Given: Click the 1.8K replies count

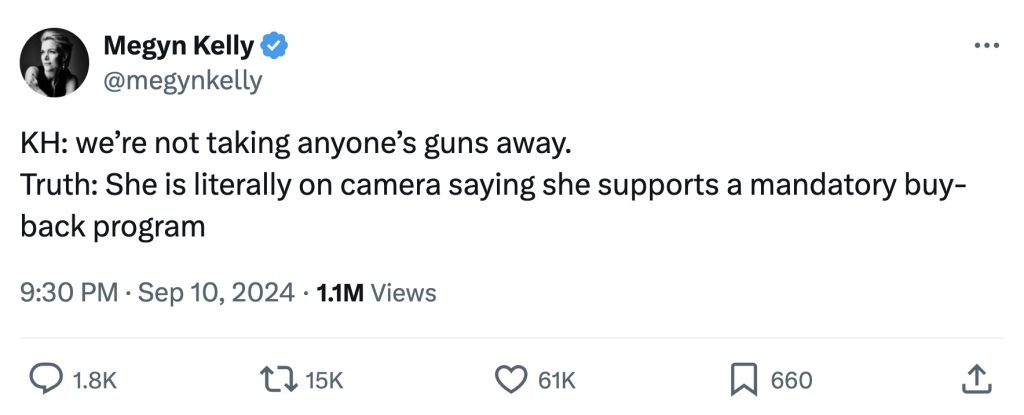Looking at the screenshot, I should coord(96,380).
